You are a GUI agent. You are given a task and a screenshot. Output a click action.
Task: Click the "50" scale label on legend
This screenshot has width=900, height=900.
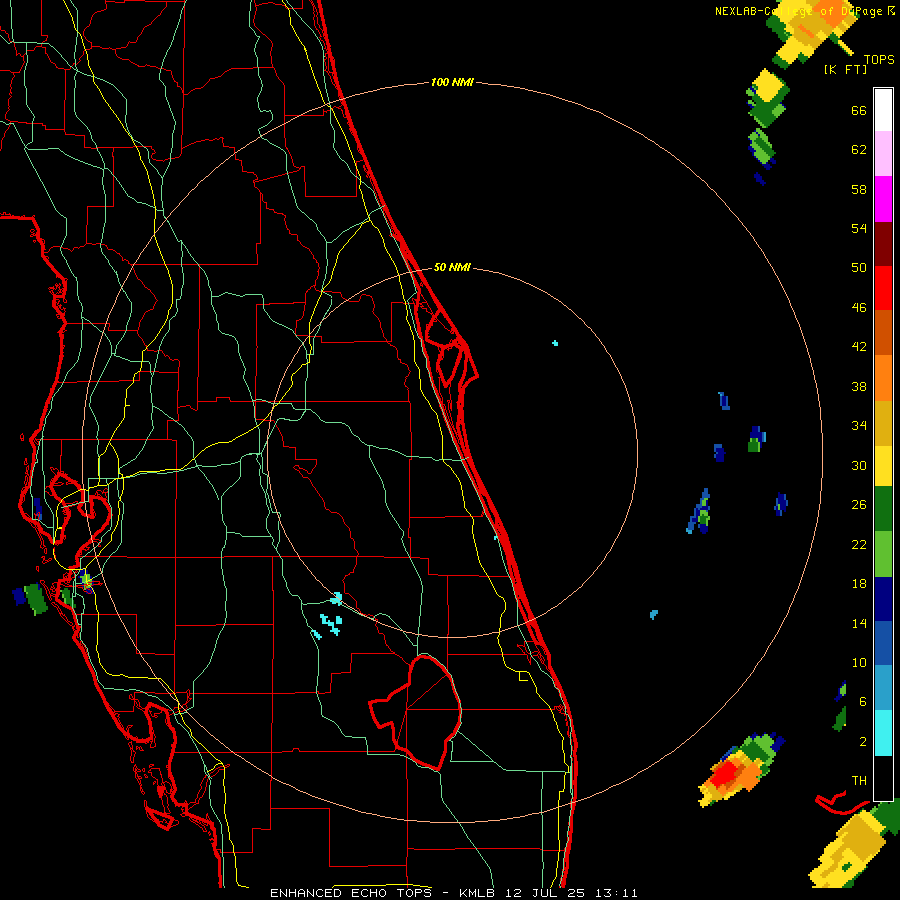click(859, 268)
